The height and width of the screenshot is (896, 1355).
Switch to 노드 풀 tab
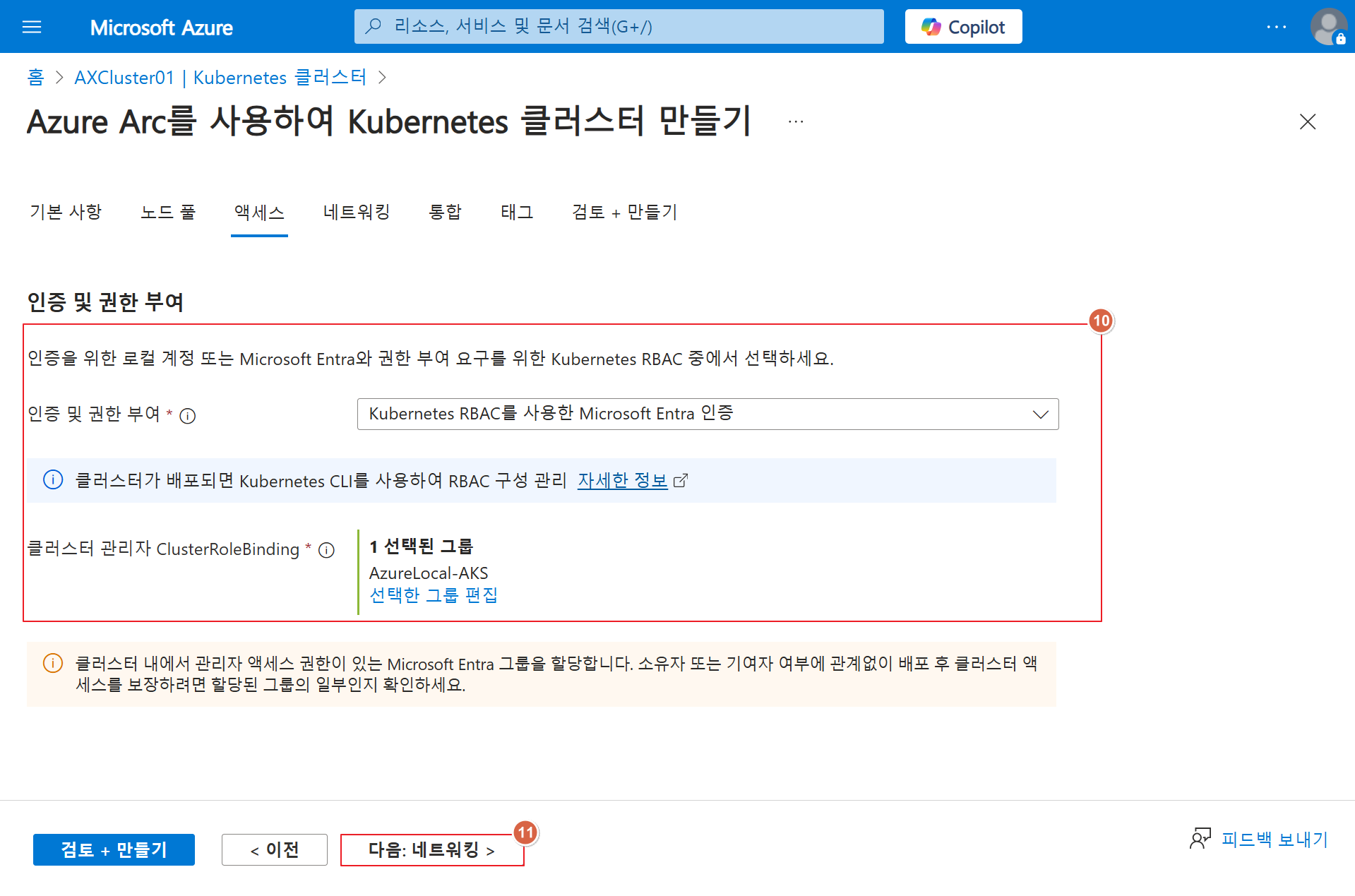click(168, 212)
